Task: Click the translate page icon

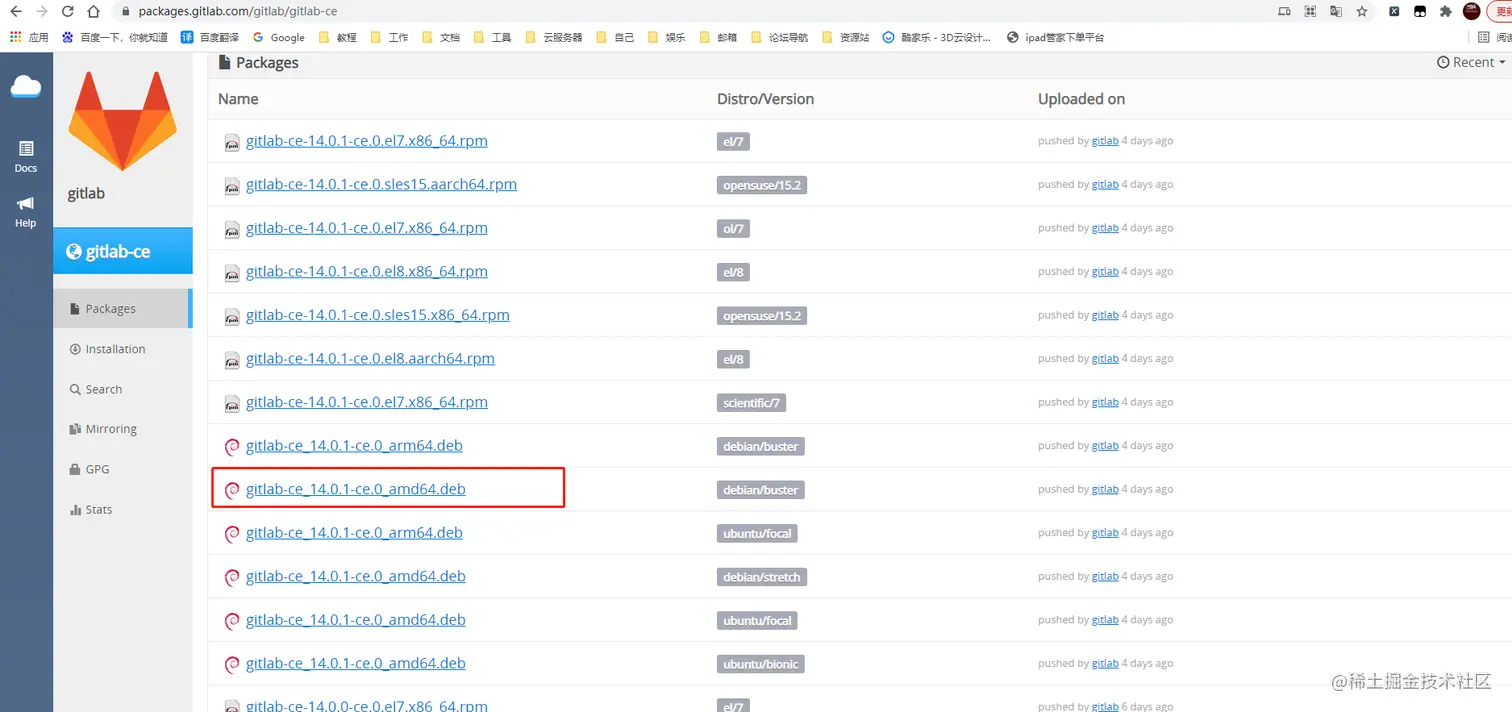Action: (x=1336, y=12)
